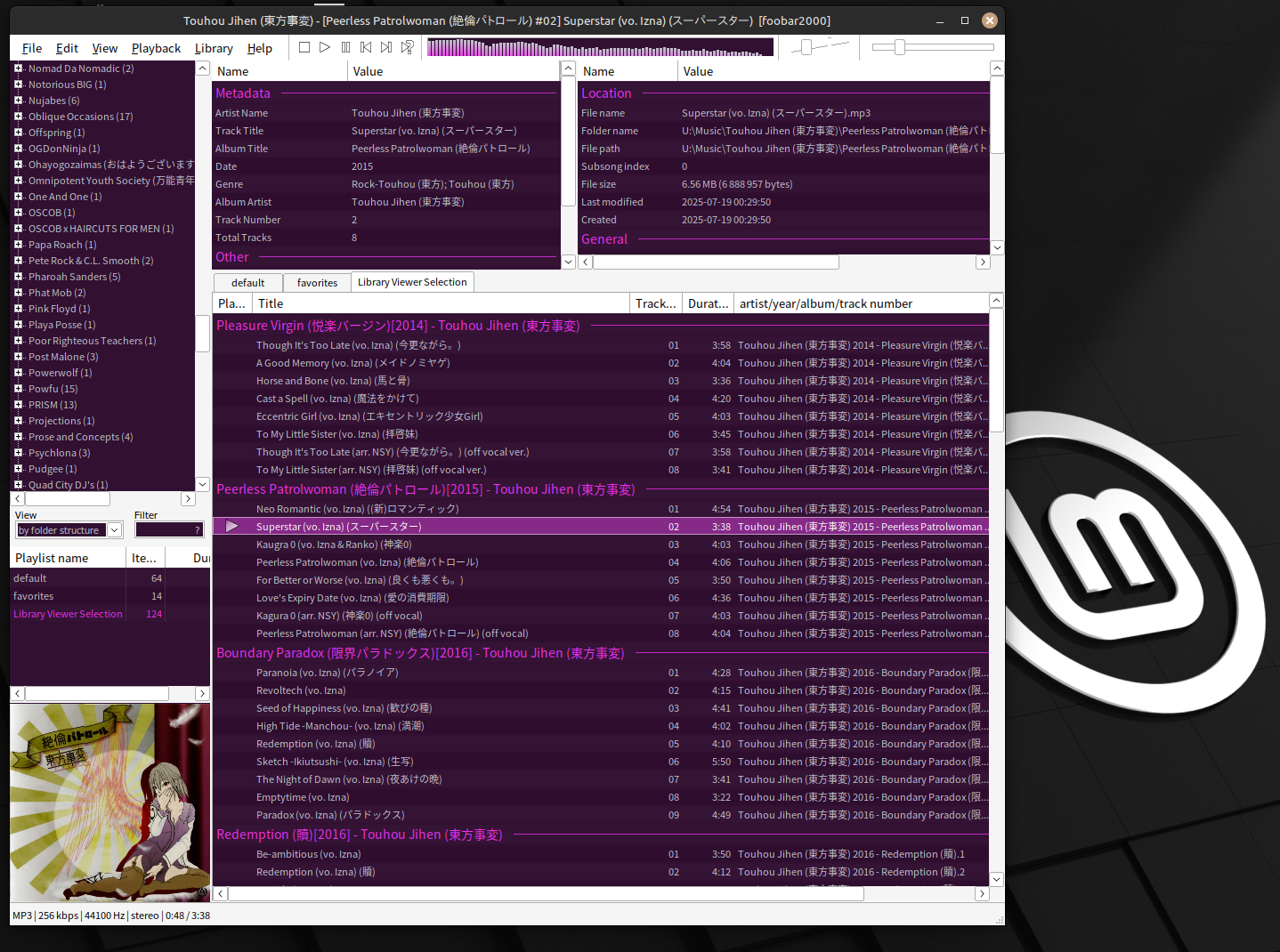
Task: Expand the Papa Roach tree node
Action: [18, 245]
